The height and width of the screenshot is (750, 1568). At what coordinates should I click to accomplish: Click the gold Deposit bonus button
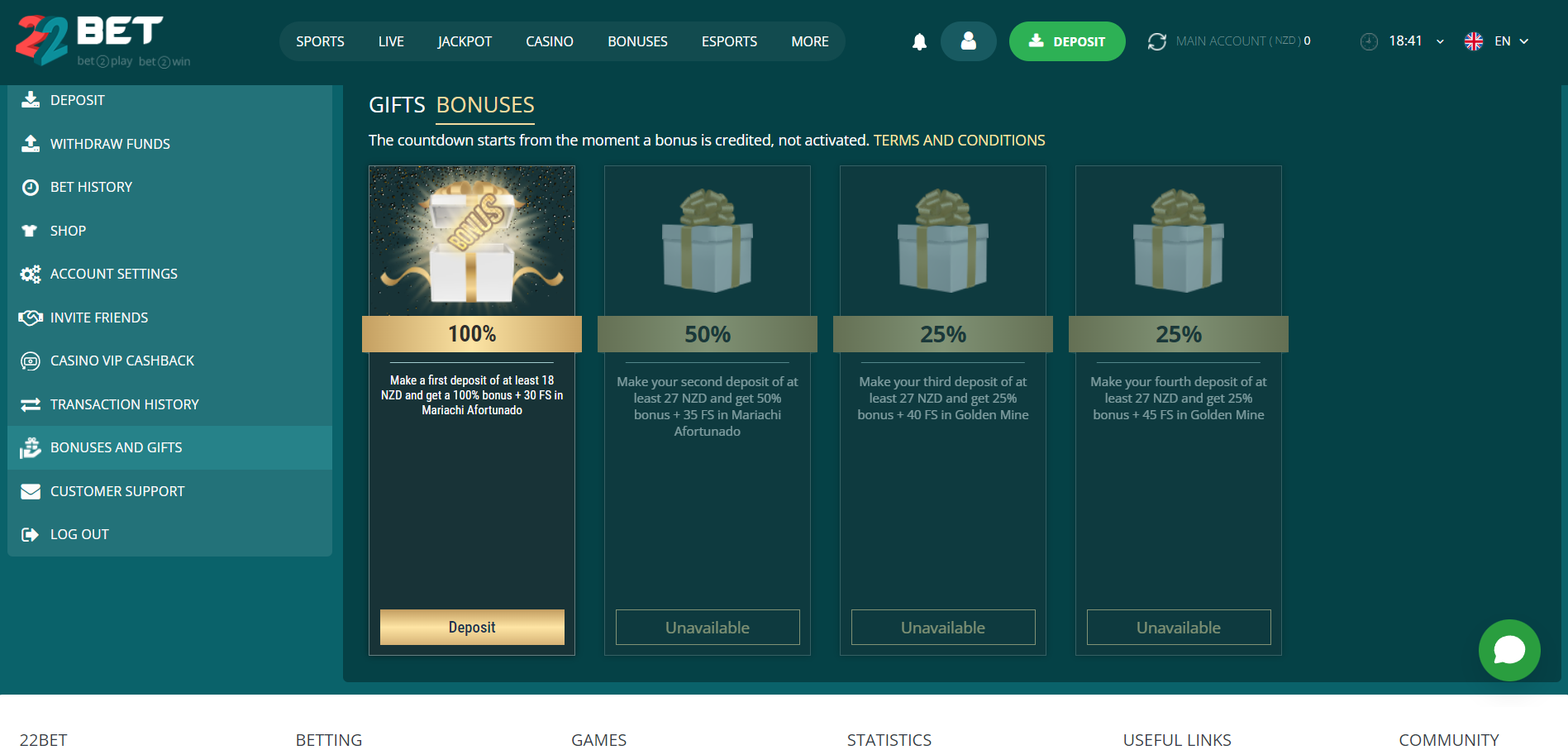point(472,627)
